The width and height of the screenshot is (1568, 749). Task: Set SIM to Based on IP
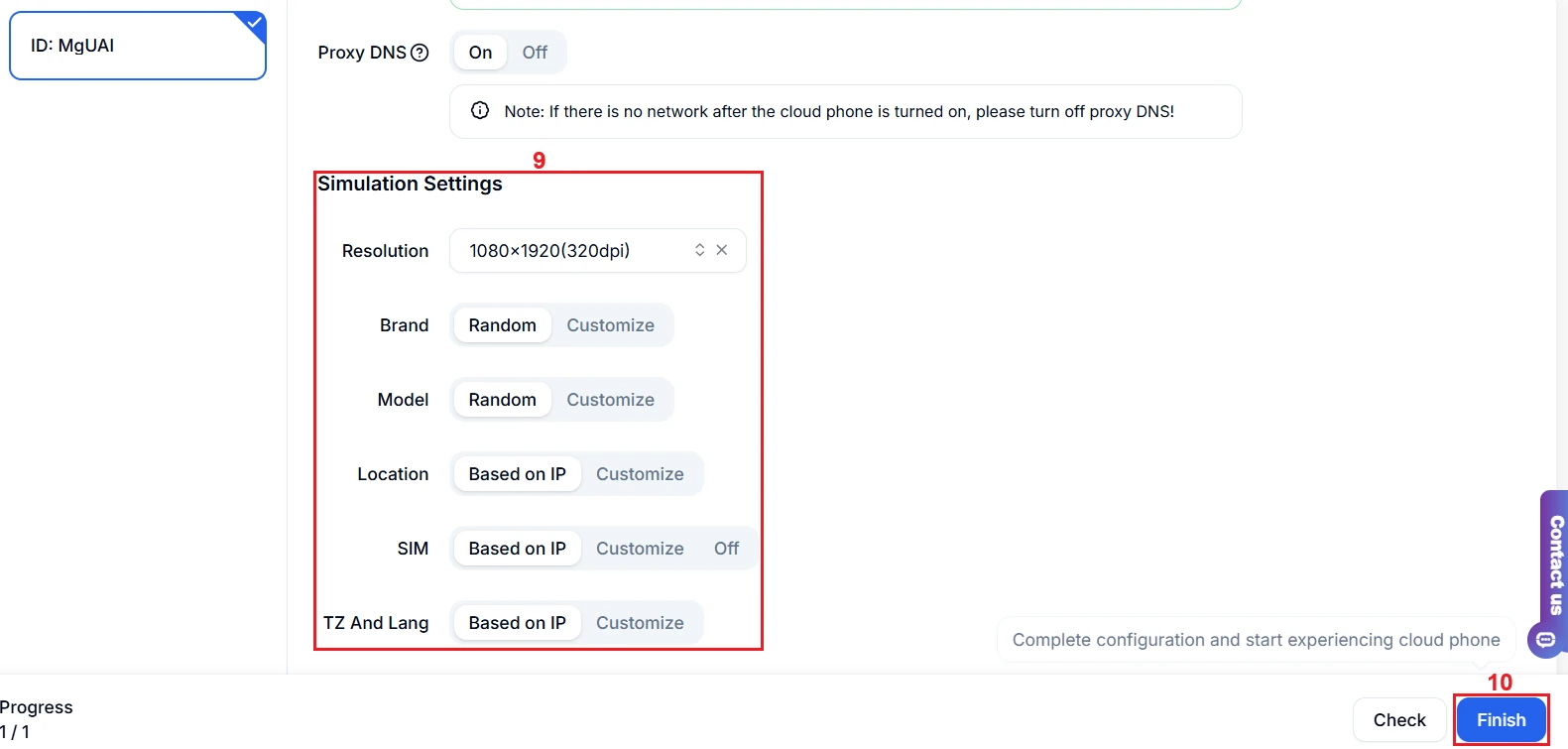point(517,549)
